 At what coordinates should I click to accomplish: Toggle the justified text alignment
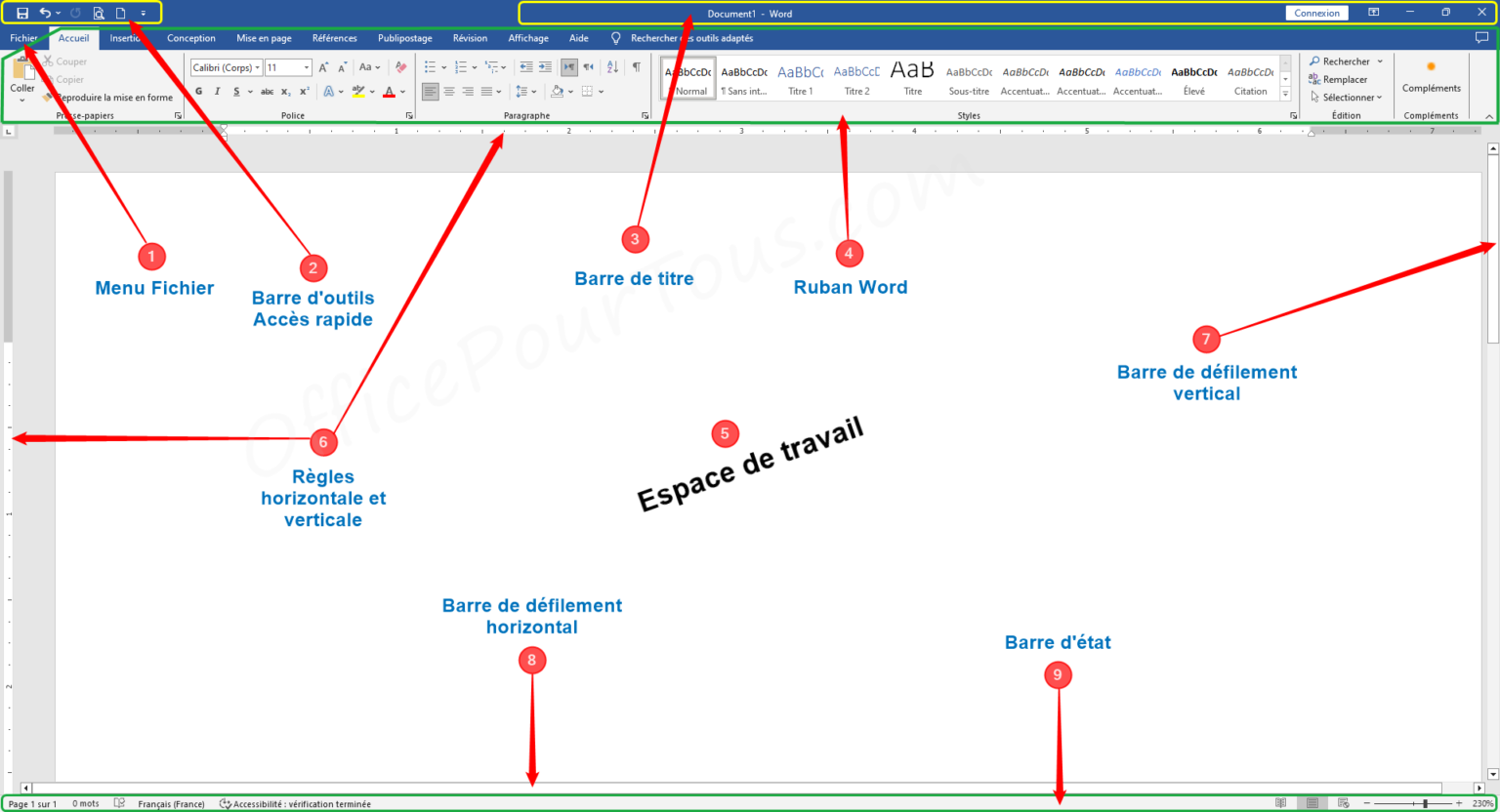tap(487, 92)
